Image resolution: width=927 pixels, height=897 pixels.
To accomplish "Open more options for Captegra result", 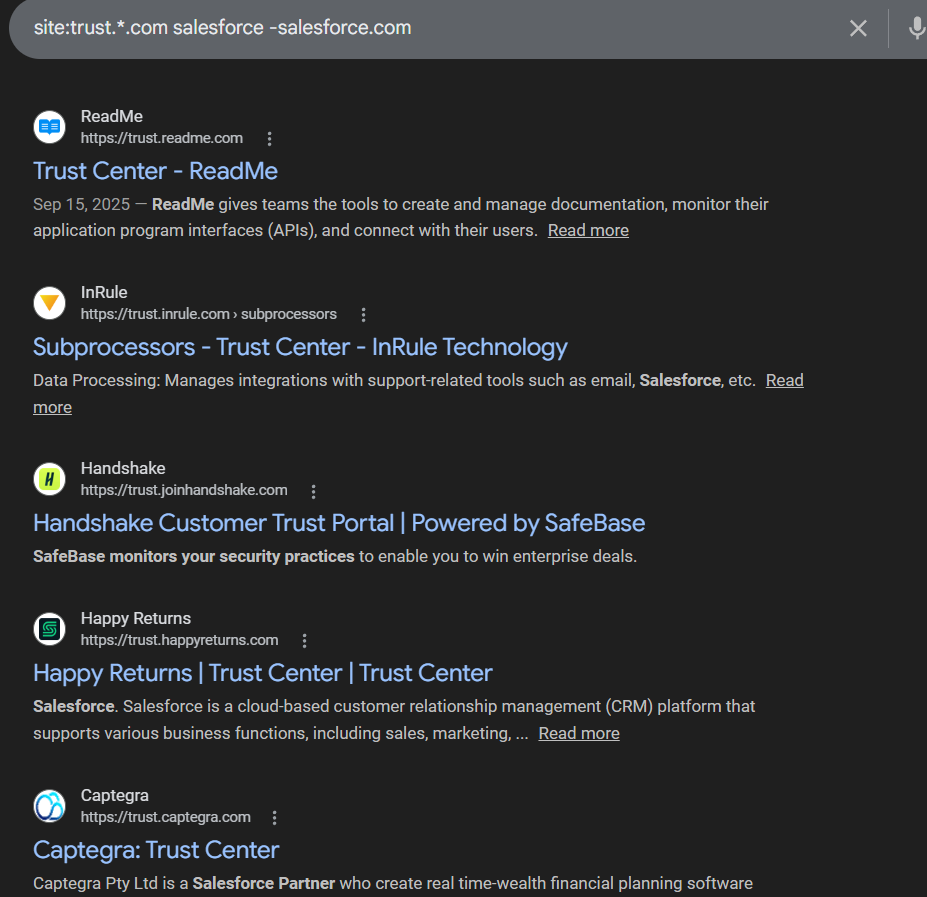I will [275, 818].
